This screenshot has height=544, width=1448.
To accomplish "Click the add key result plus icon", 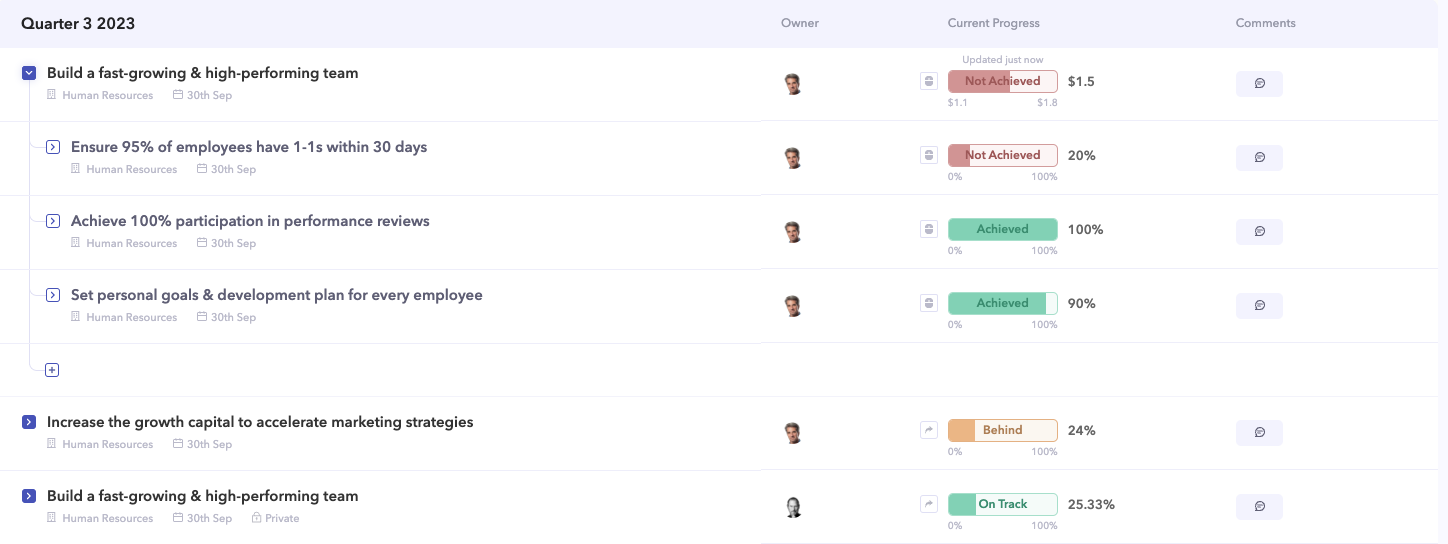I will [x=52, y=370].
